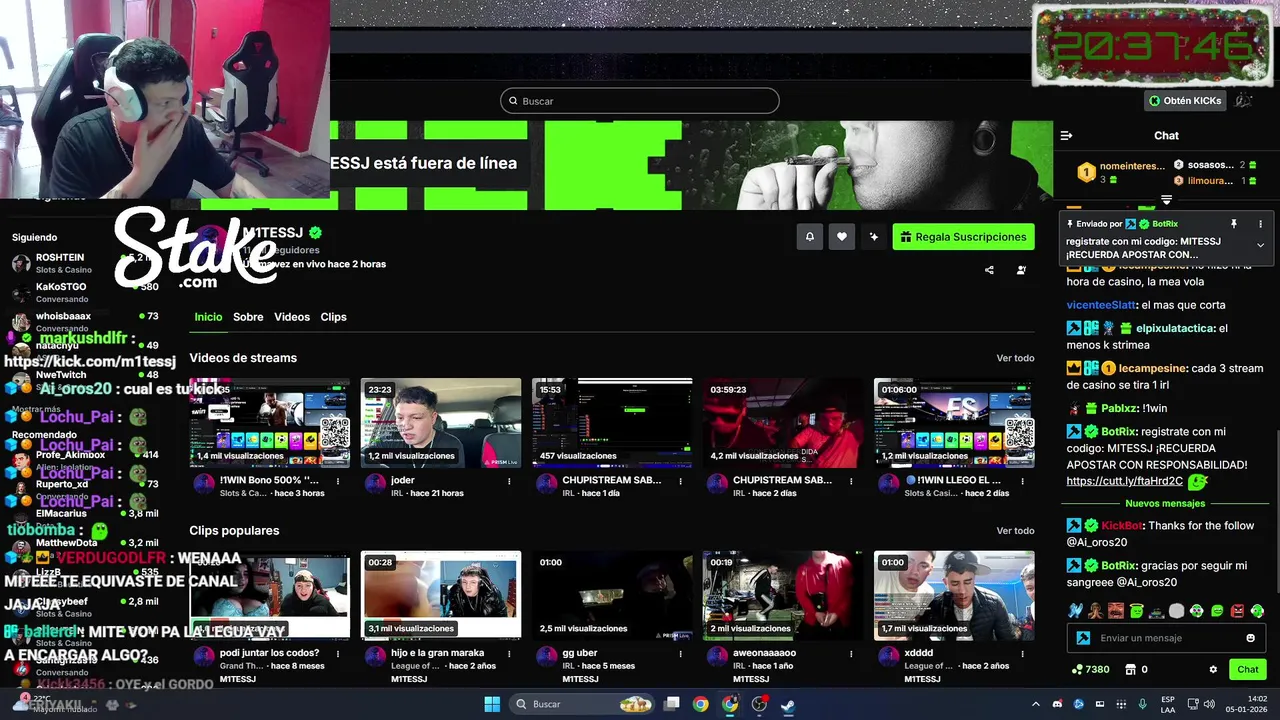Screen dimensions: 1280x720
Task: Play the hijo e la gran maraka clip
Action: (441, 596)
